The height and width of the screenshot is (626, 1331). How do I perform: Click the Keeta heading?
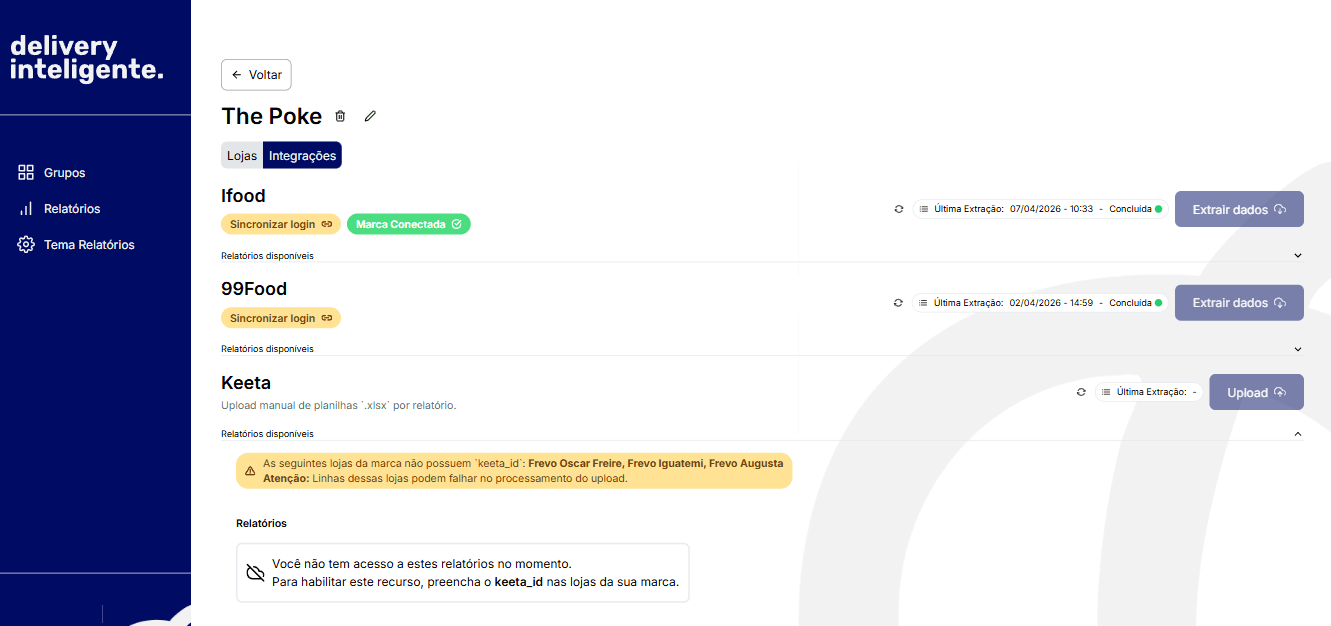[246, 382]
